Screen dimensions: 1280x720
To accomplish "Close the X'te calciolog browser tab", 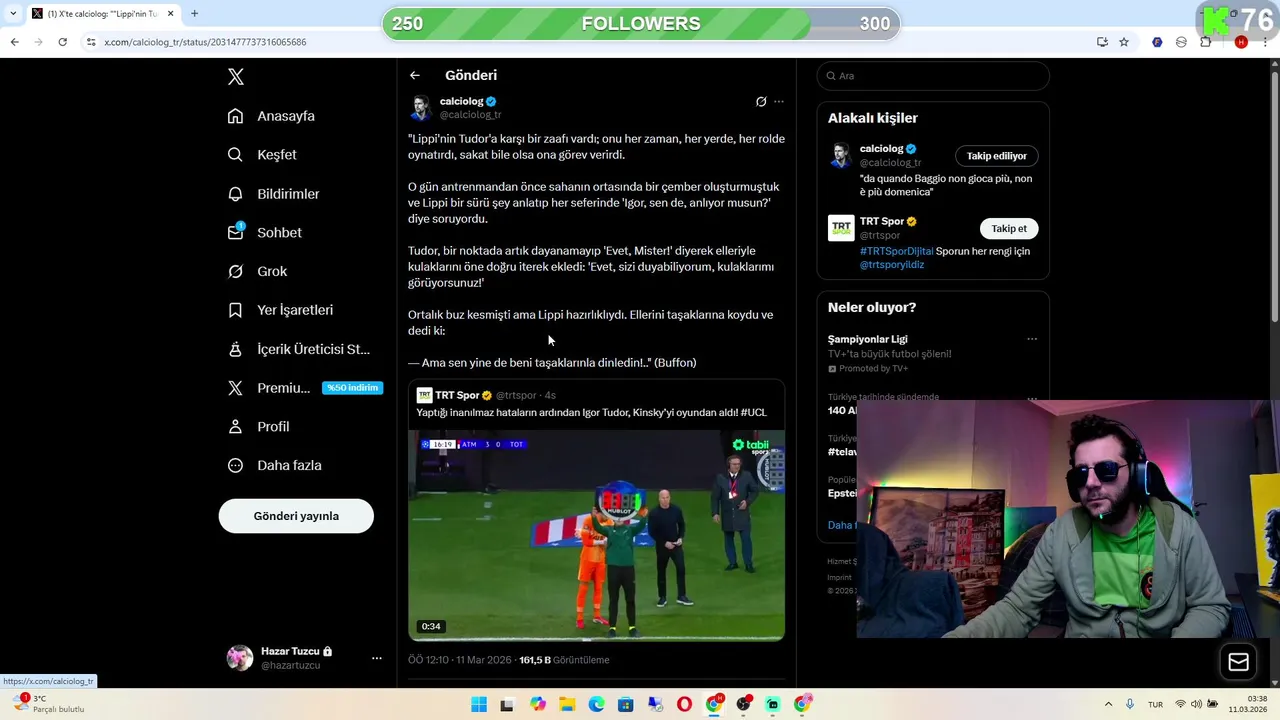I will 170,13.
